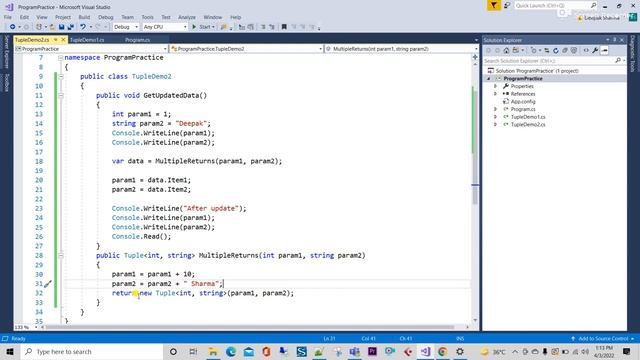Click Add to Source Control in status bar

(603, 339)
